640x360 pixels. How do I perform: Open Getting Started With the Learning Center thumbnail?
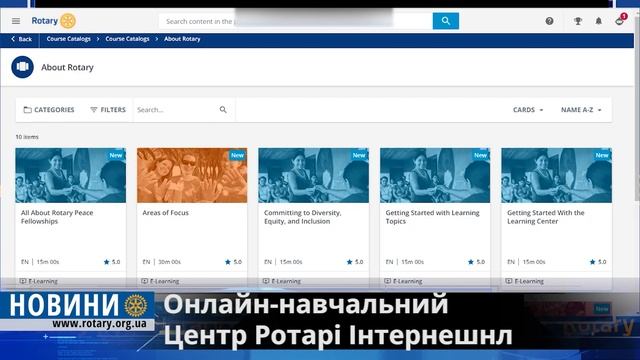click(557, 176)
